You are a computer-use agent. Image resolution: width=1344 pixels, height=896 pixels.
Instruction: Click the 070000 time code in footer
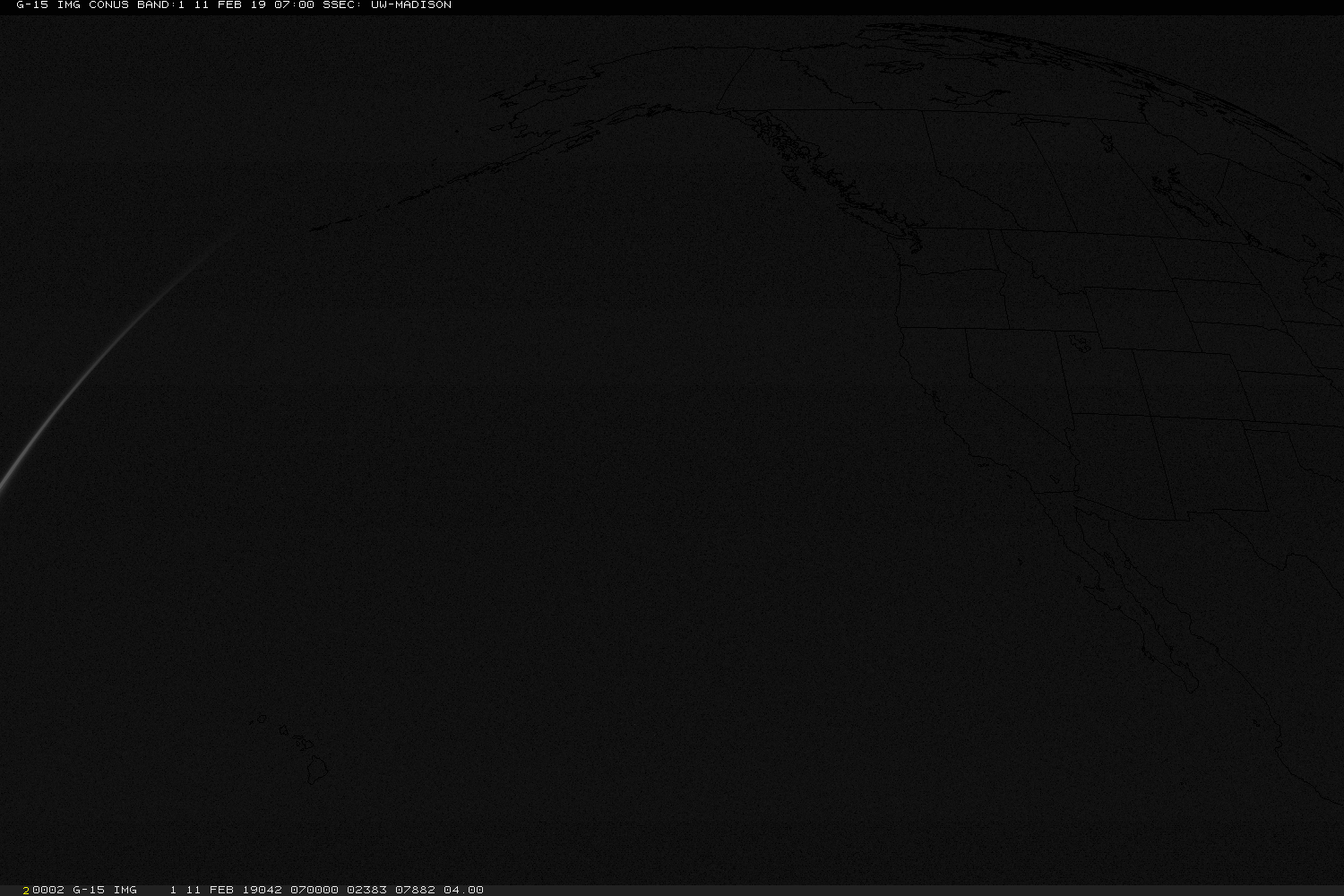[314, 890]
